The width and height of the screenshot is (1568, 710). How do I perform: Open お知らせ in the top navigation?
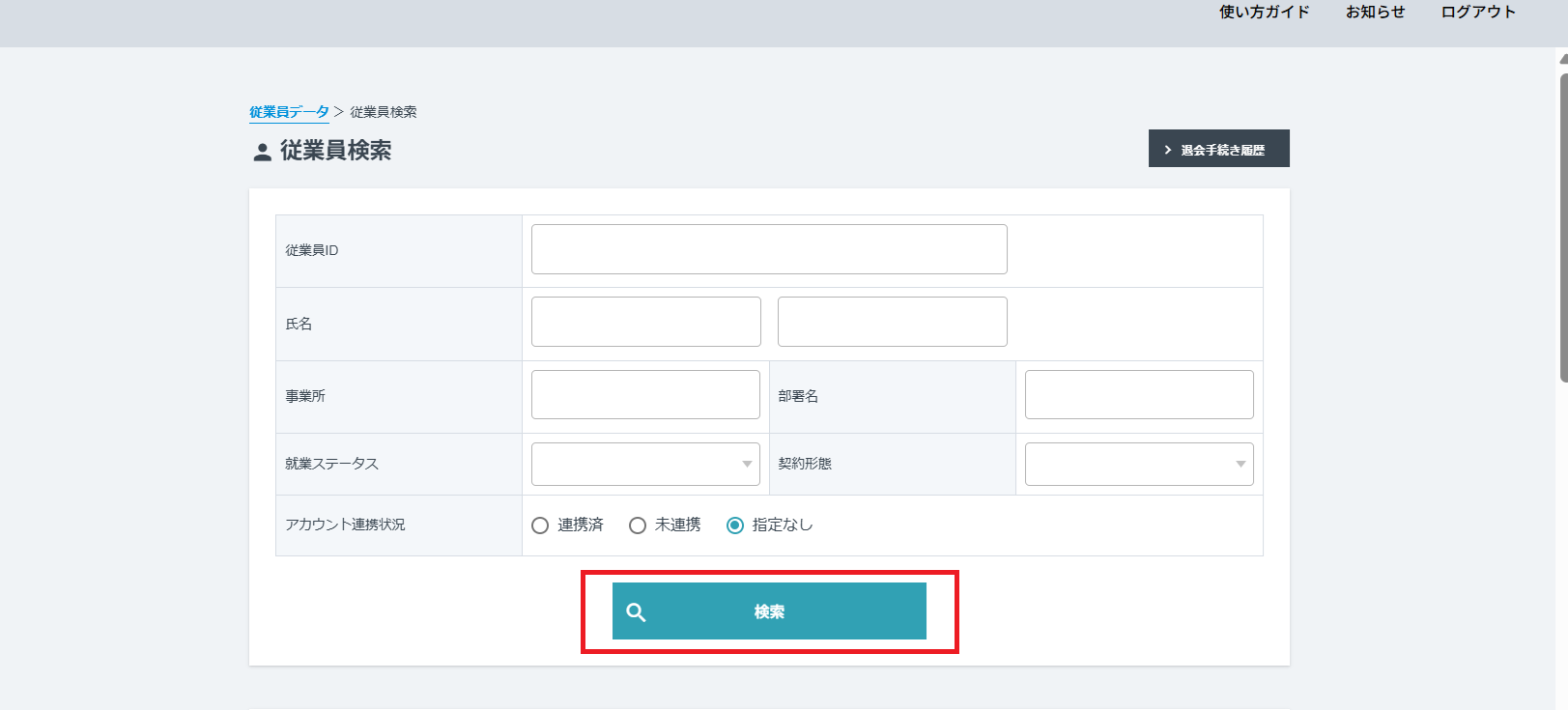(x=1375, y=13)
